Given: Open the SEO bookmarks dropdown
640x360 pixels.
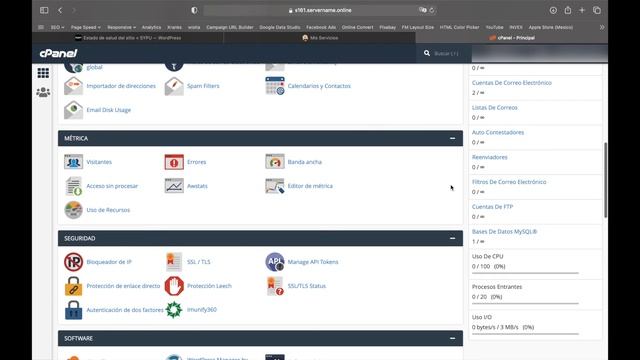Looking at the screenshot, I should click(x=58, y=27).
